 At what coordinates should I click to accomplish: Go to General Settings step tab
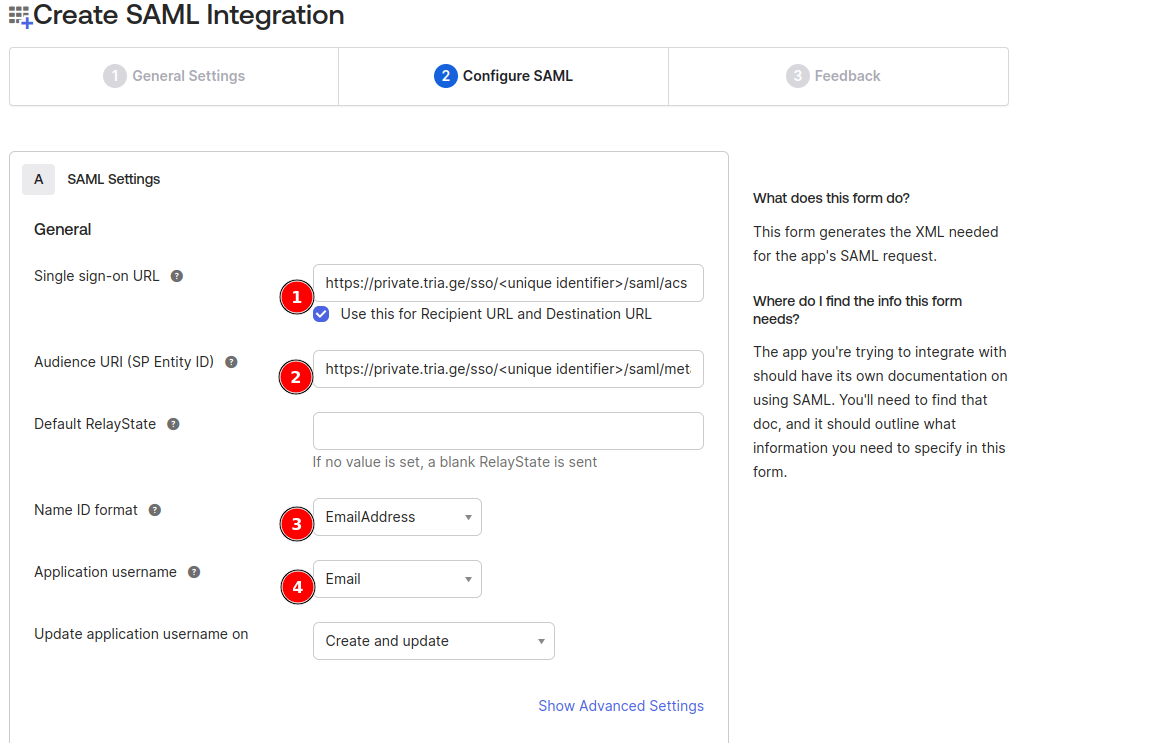(174, 76)
